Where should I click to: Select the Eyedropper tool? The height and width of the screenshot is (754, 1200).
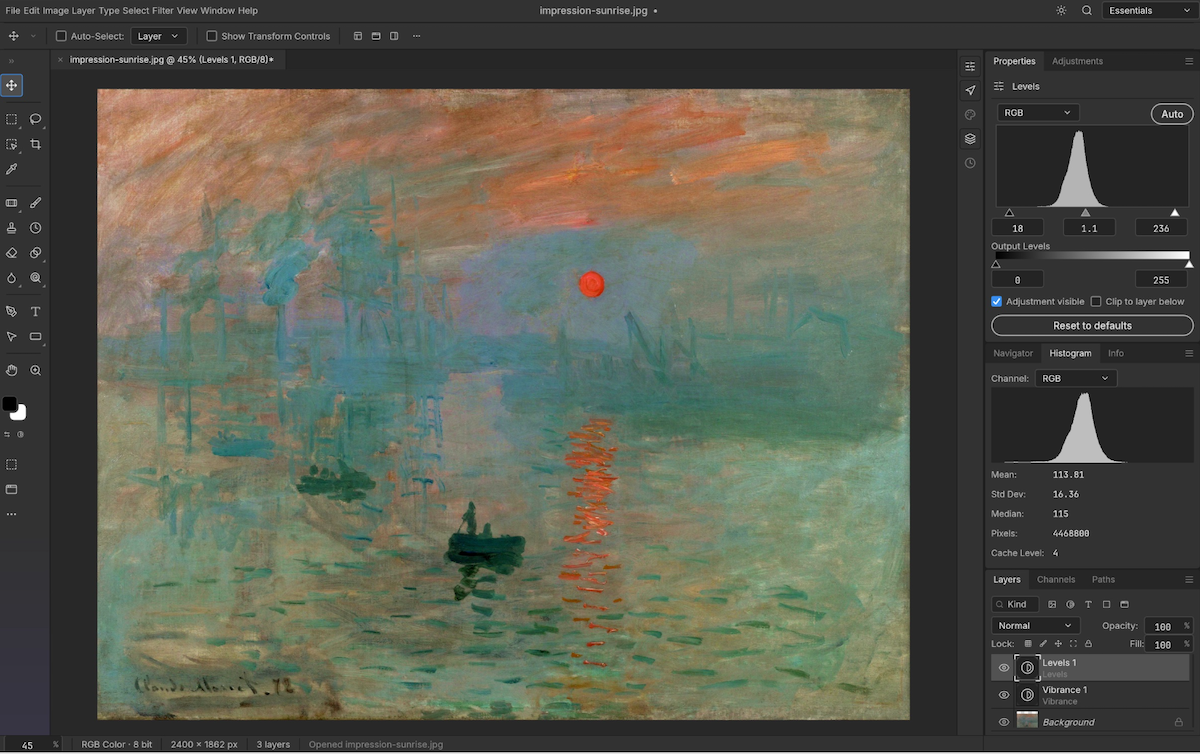coord(12,169)
